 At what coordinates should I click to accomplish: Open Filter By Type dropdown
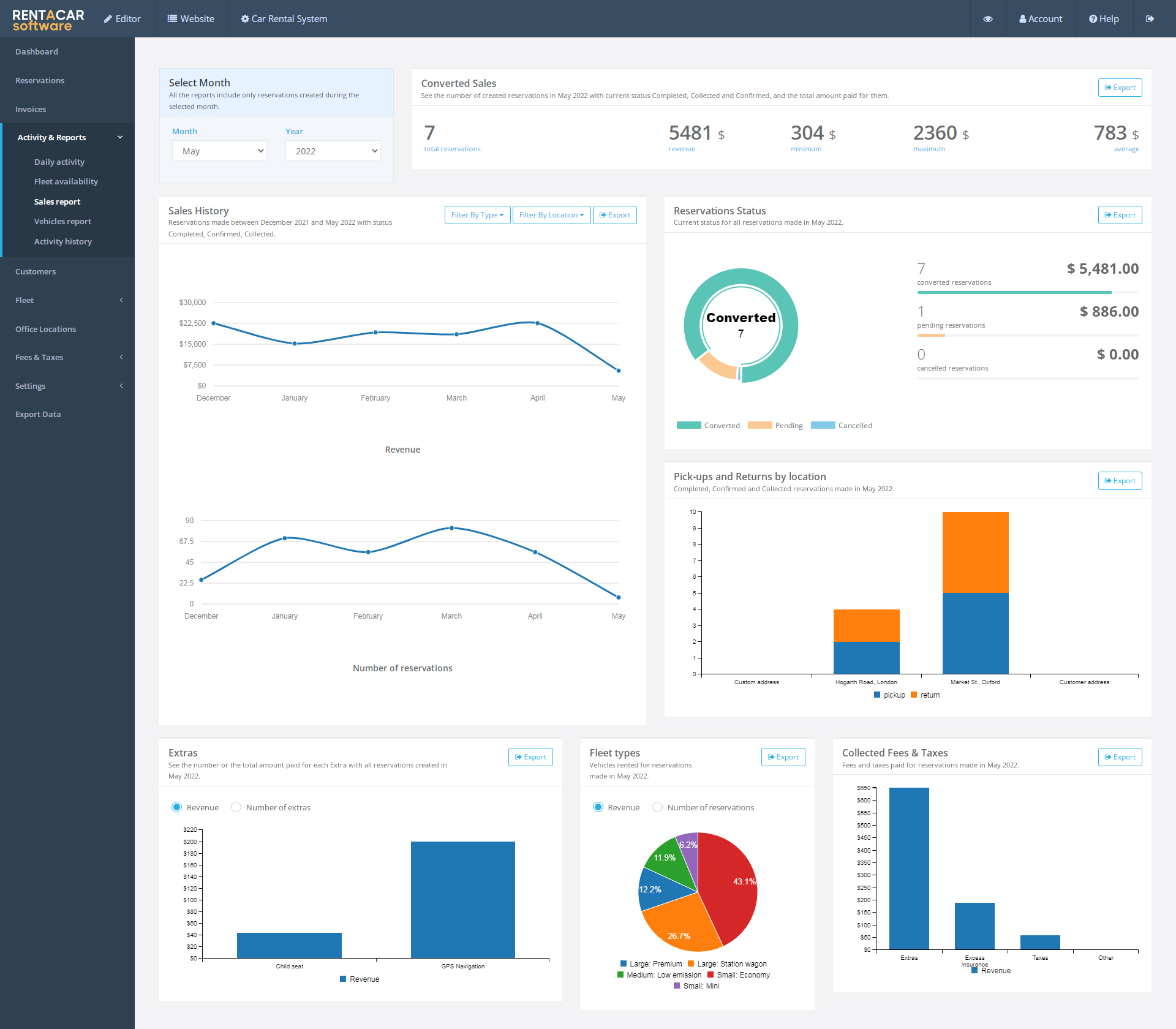click(x=477, y=215)
